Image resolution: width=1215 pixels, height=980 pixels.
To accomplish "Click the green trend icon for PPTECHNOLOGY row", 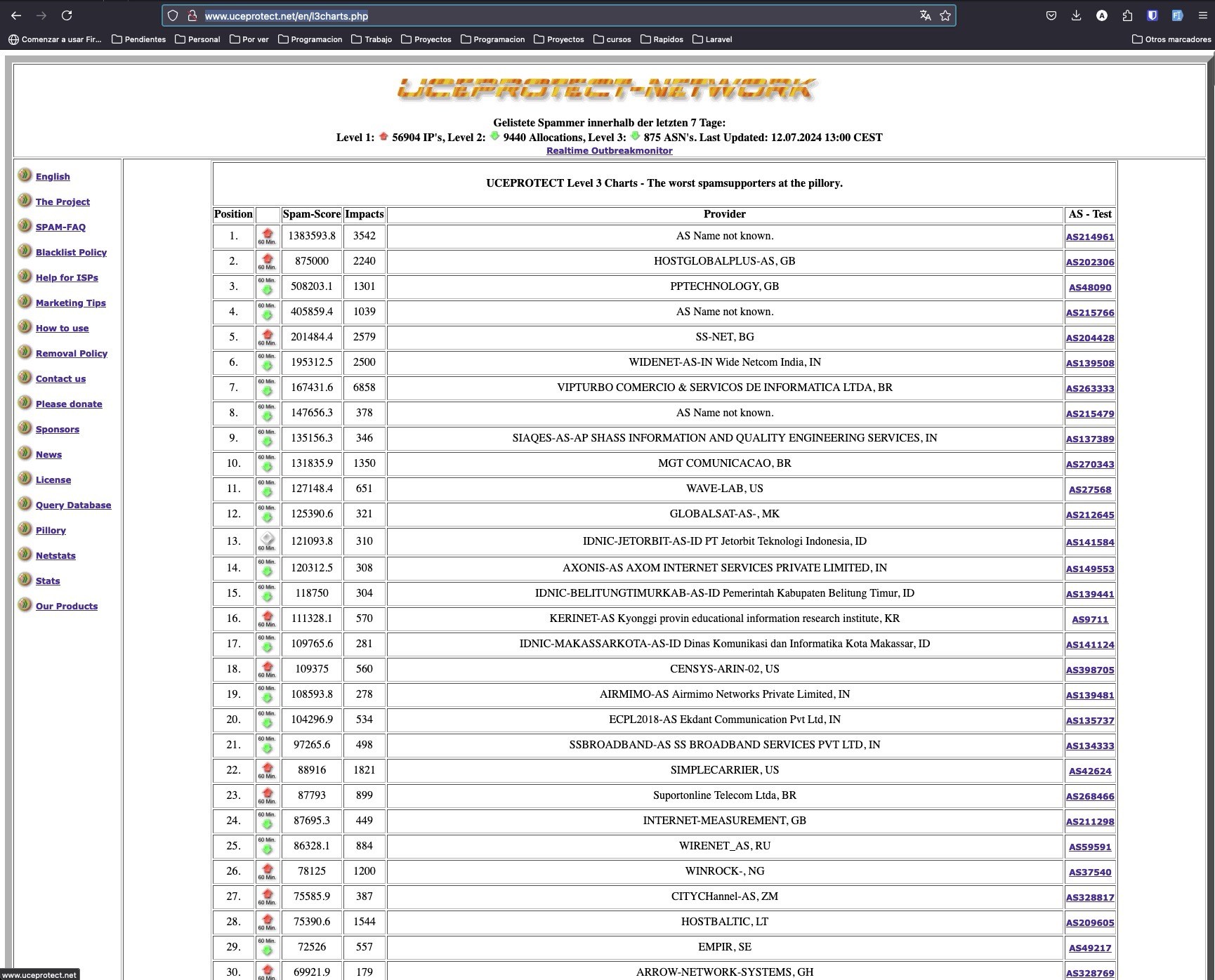I will 267,286.
